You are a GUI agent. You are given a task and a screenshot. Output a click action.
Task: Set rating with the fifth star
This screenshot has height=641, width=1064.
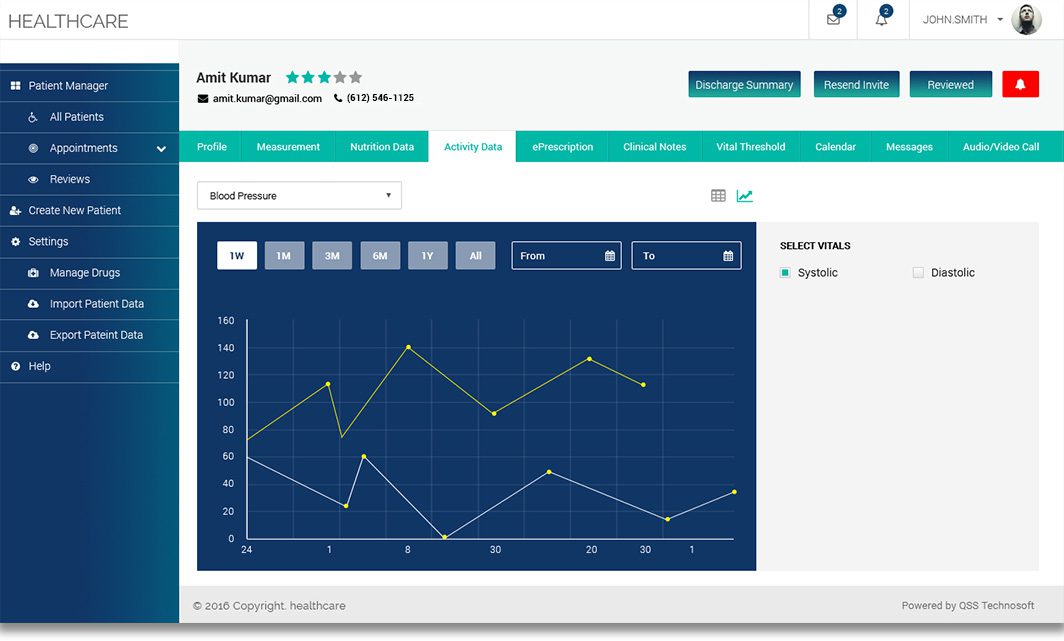click(x=356, y=77)
